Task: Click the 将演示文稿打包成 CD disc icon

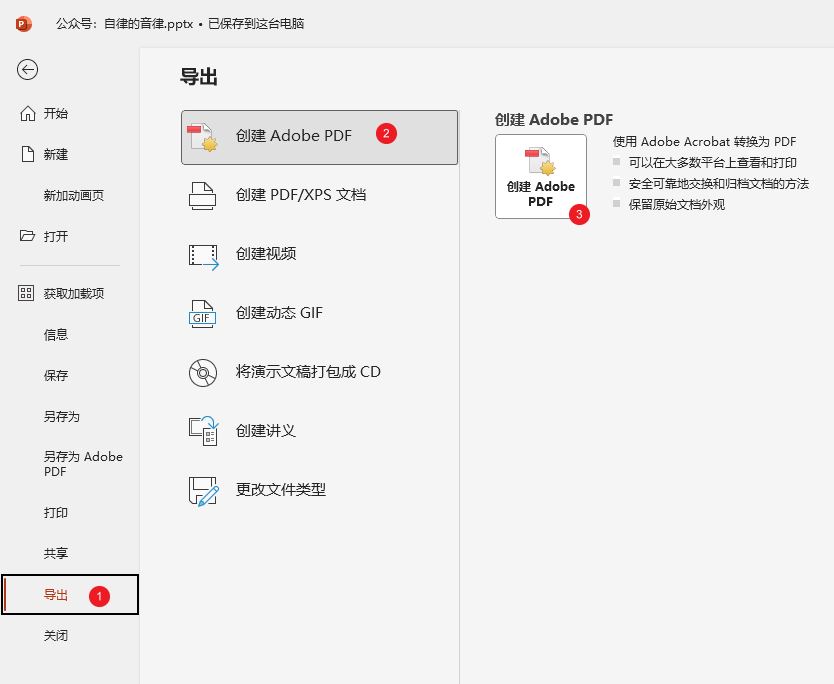Action: 203,373
